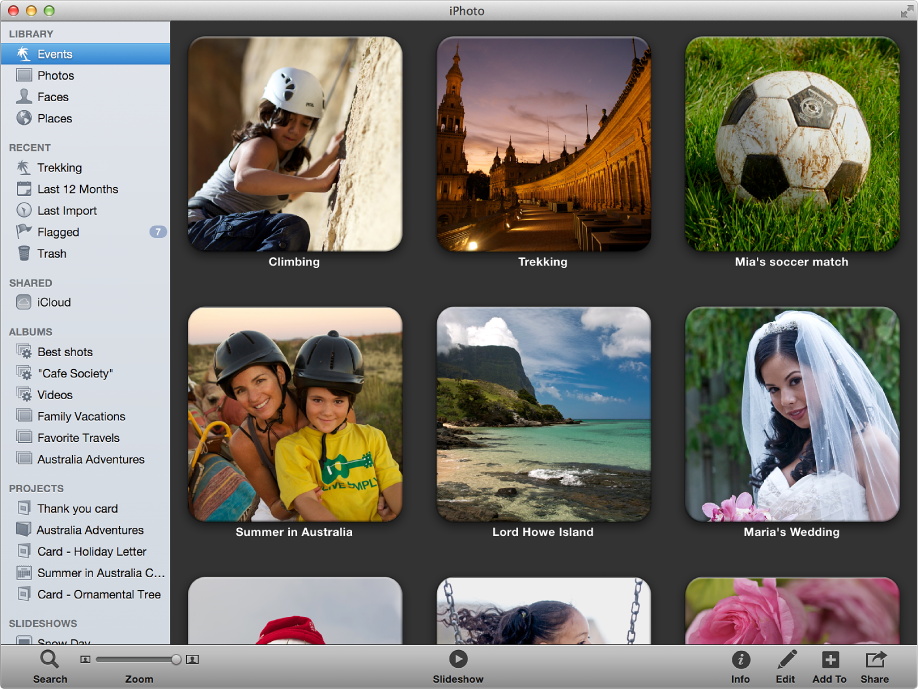This screenshot has height=690, width=918.
Task: Open Edit mode
Action: (x=785, y=660)
